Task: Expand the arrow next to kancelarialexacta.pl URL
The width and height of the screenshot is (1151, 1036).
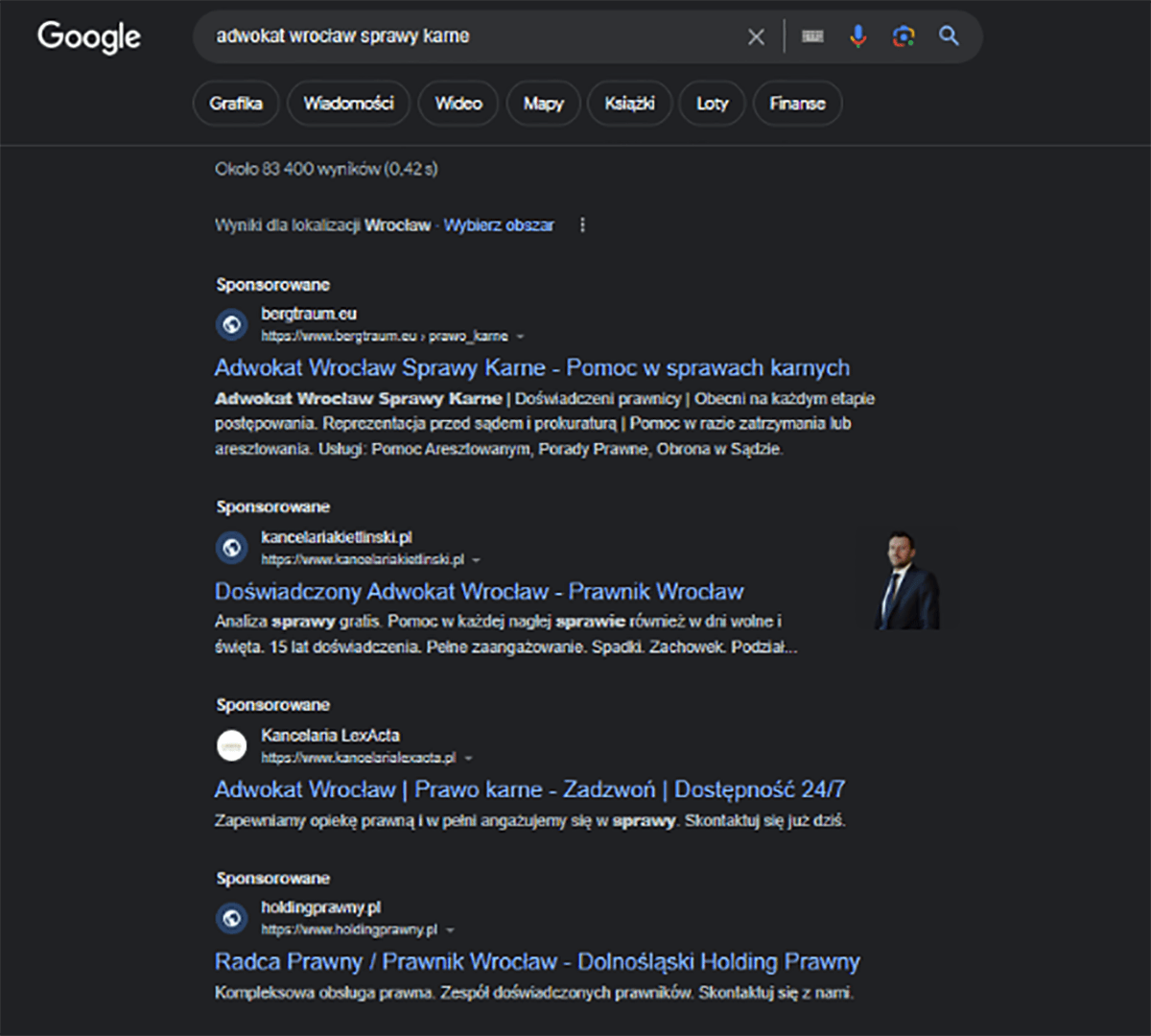Action: coord(468,758)
